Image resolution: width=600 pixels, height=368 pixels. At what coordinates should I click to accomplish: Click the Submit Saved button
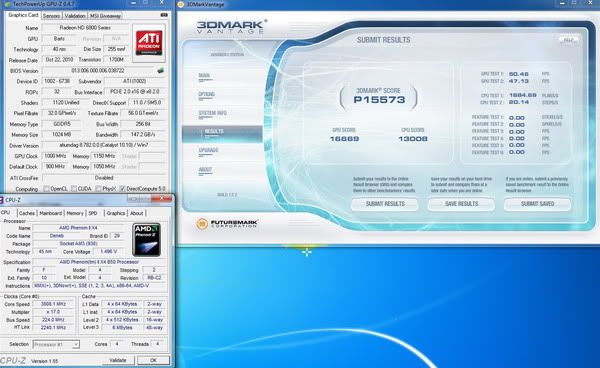point(537,204)
